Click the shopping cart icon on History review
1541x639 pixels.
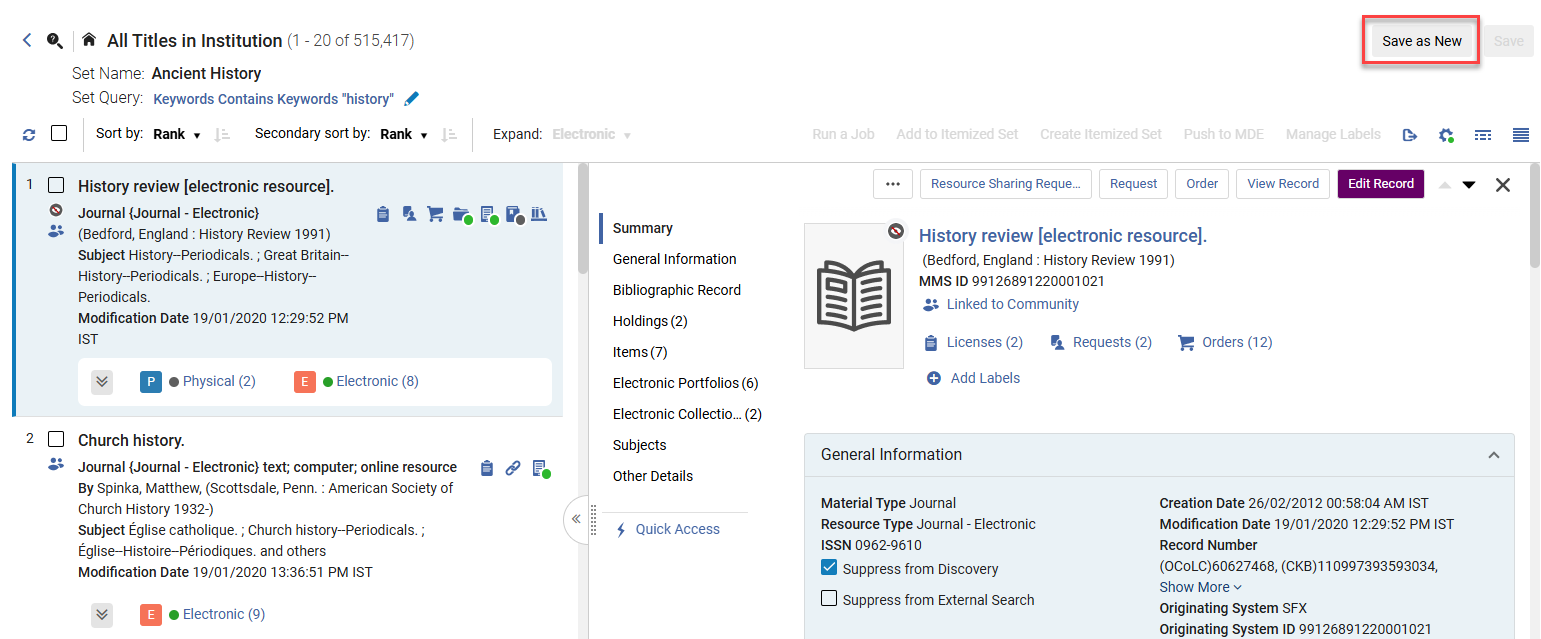tap(435, 214)
